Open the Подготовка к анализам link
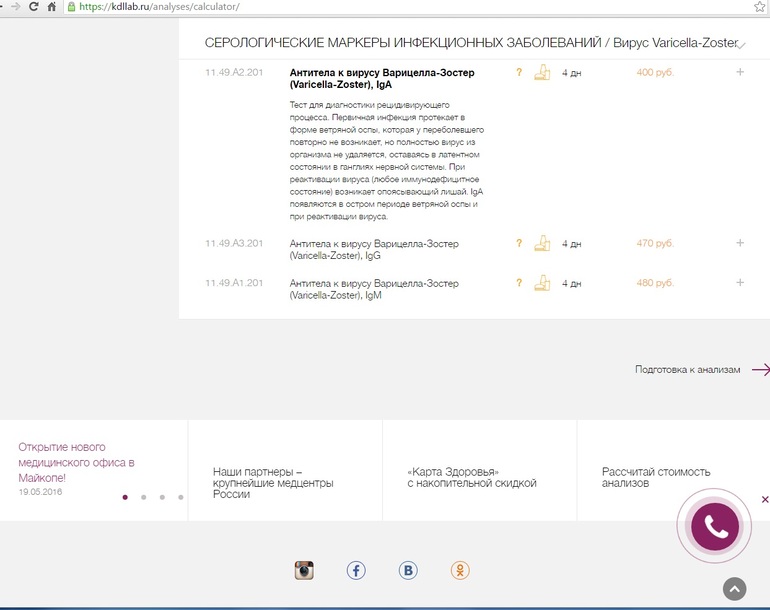Viewport: 770px width, 610px height. pyautogui.click(x=687, y=370)
